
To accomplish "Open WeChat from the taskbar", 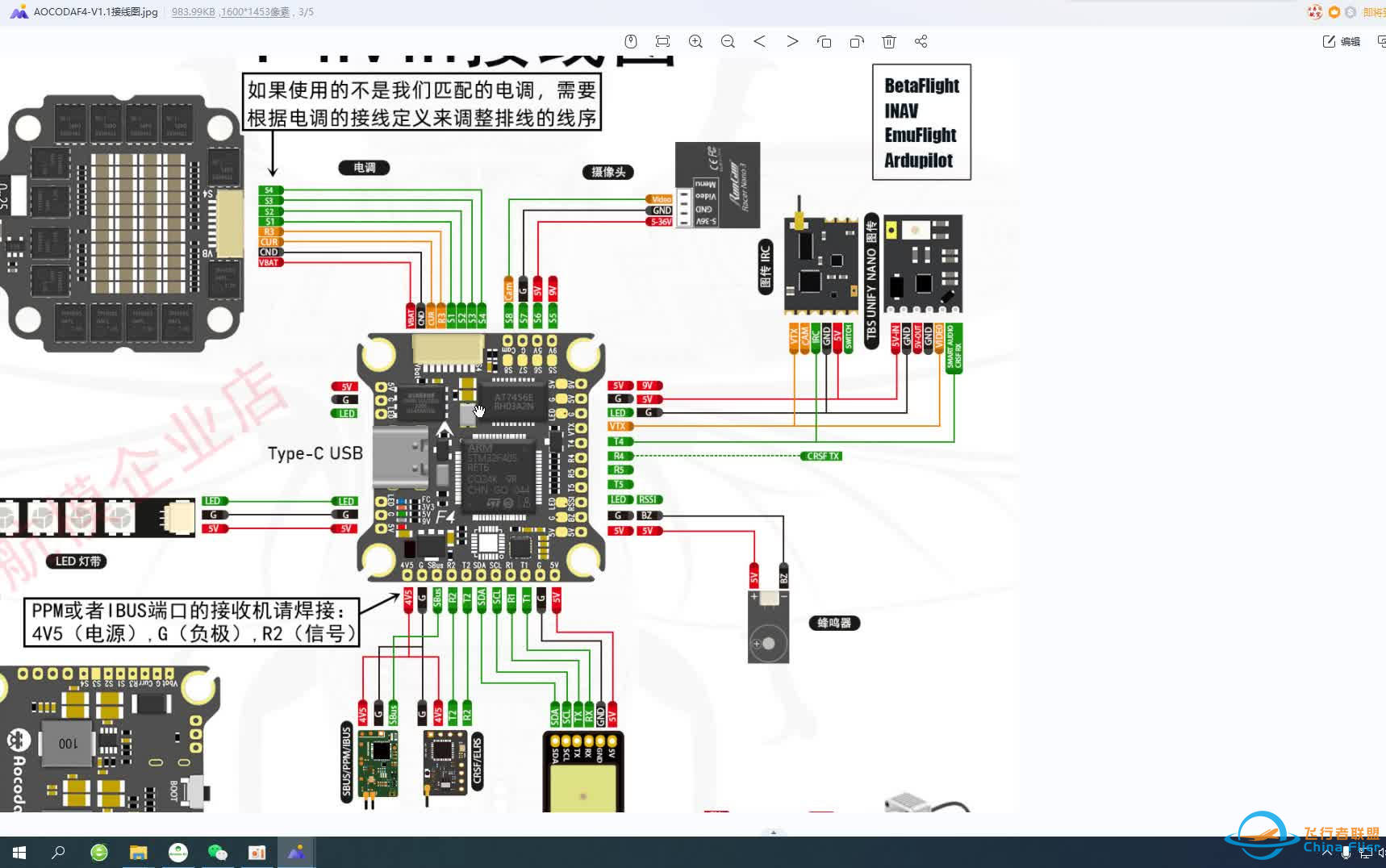I will tap(218, 852).
